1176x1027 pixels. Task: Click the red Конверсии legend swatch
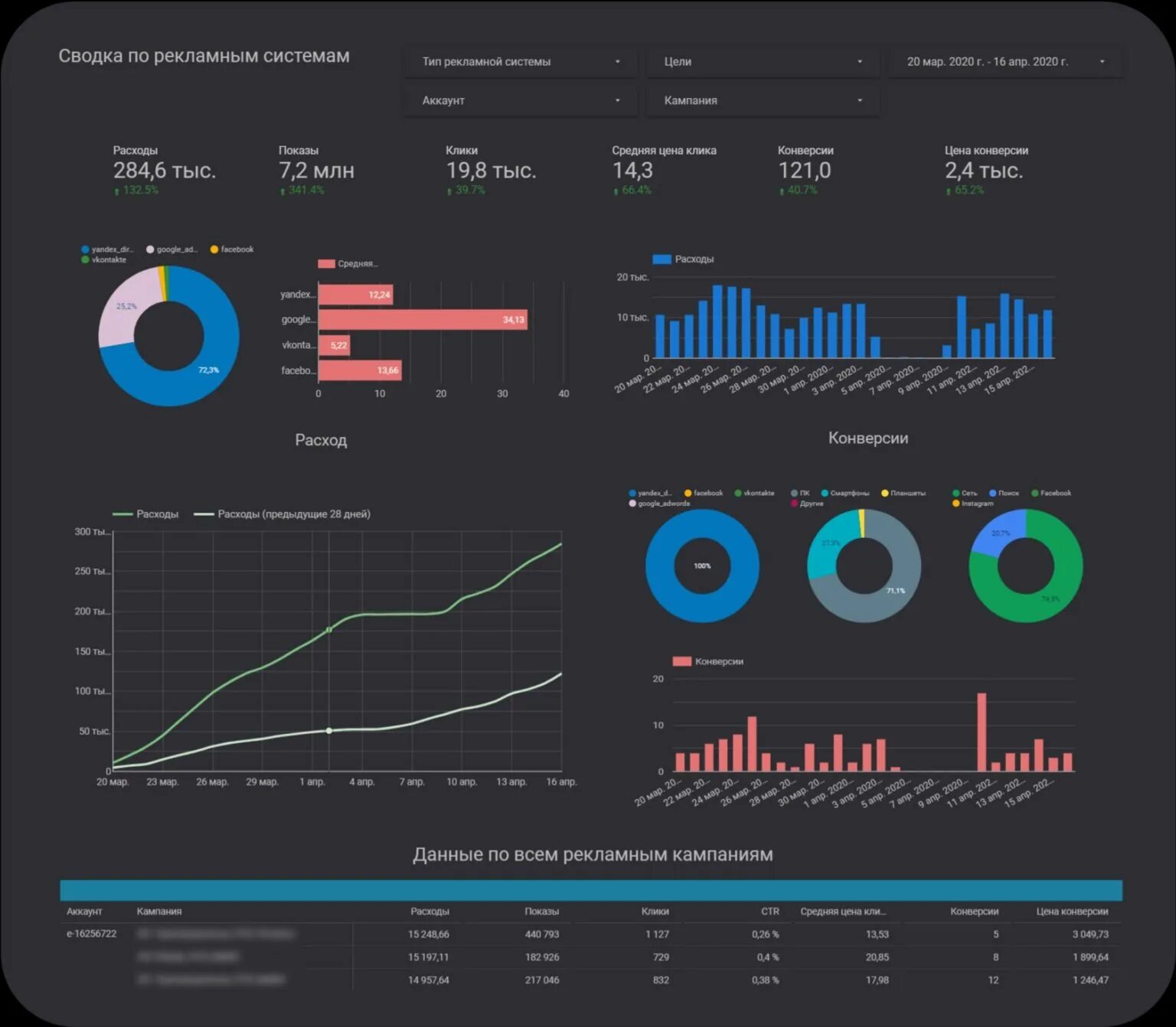click(681, 661)
